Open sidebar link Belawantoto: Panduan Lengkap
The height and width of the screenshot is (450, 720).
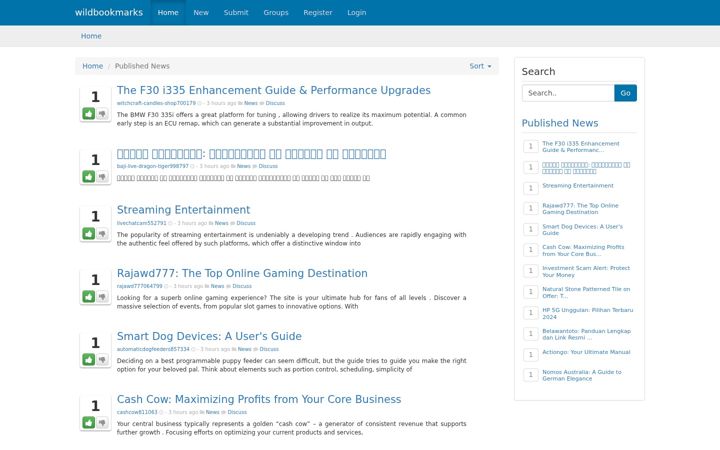(586, 334)
